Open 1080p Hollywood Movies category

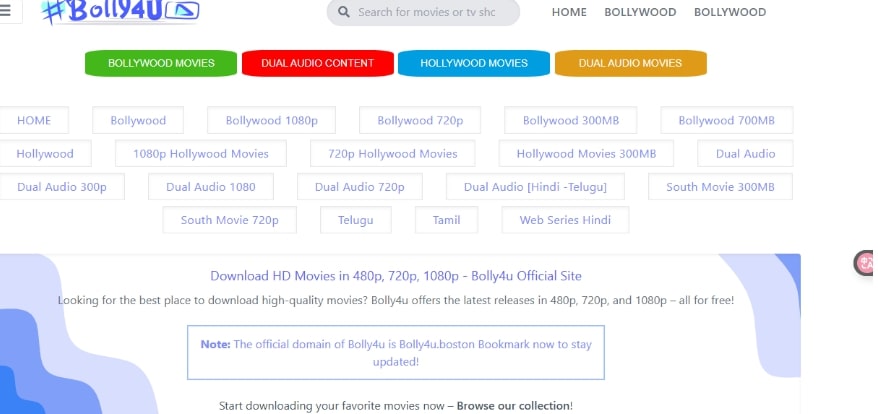pos(200,153)
